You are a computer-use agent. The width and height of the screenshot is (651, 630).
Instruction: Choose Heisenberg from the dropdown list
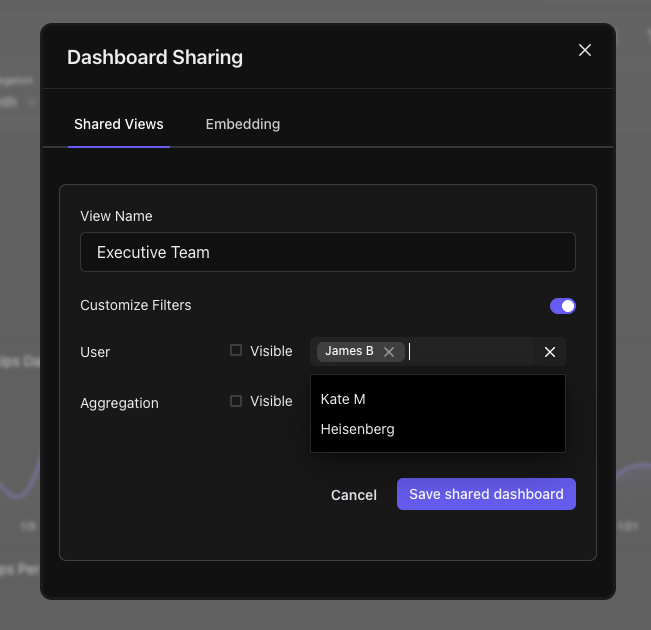[x=357, y=429]
